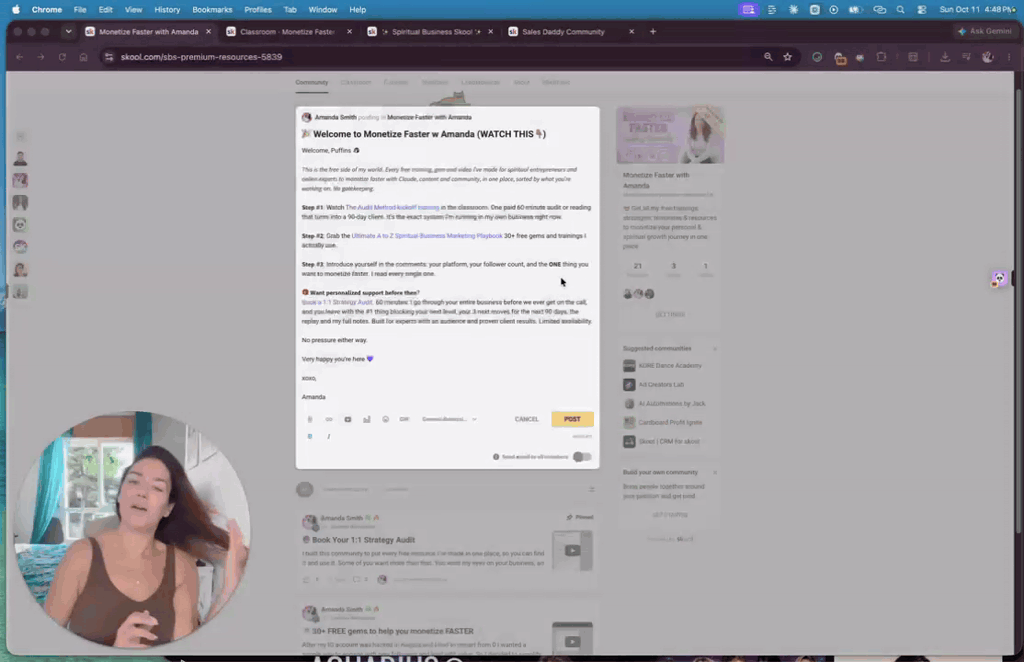The width and height of the screenshot is (1024, 662).
Task: Click the Ask Gemini button
Action: coord(985,31)
